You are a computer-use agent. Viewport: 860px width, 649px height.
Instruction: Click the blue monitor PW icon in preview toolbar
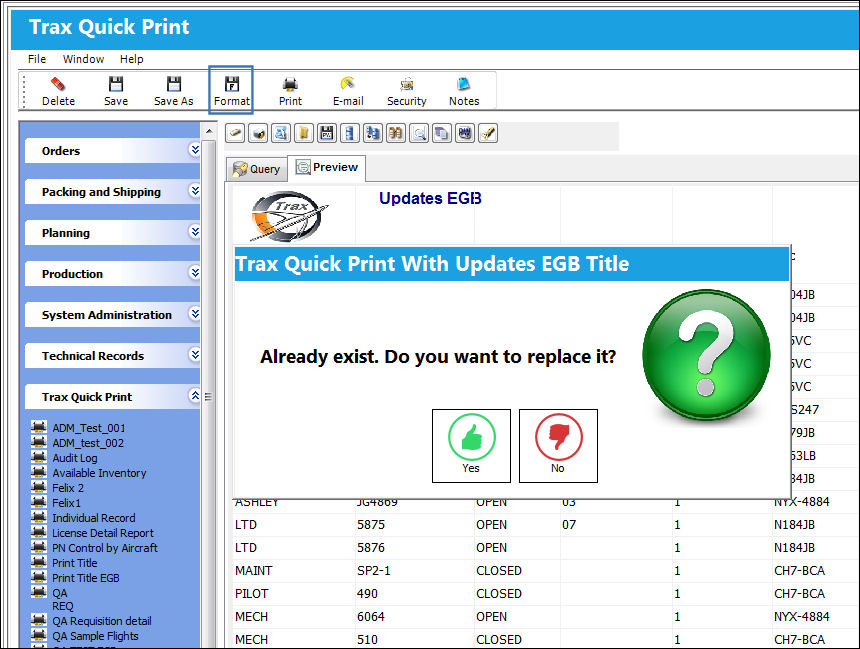[465, 133]
